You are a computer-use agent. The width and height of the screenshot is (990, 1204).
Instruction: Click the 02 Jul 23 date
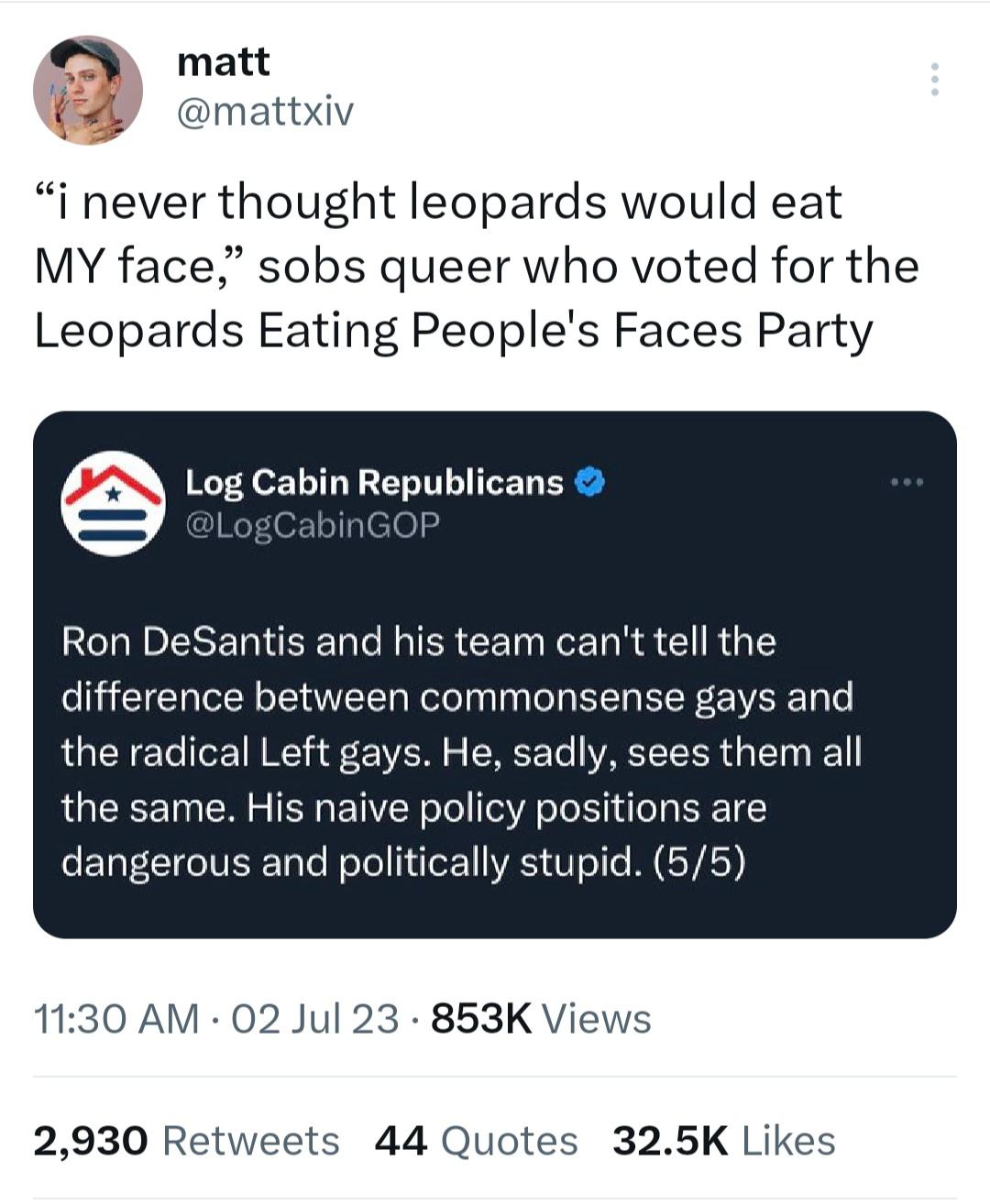(315, 1018)
